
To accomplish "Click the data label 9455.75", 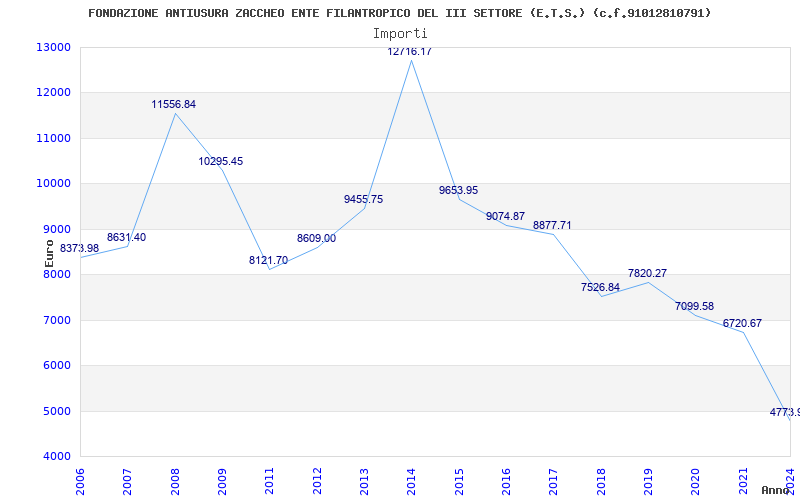I will pos(363,199).
